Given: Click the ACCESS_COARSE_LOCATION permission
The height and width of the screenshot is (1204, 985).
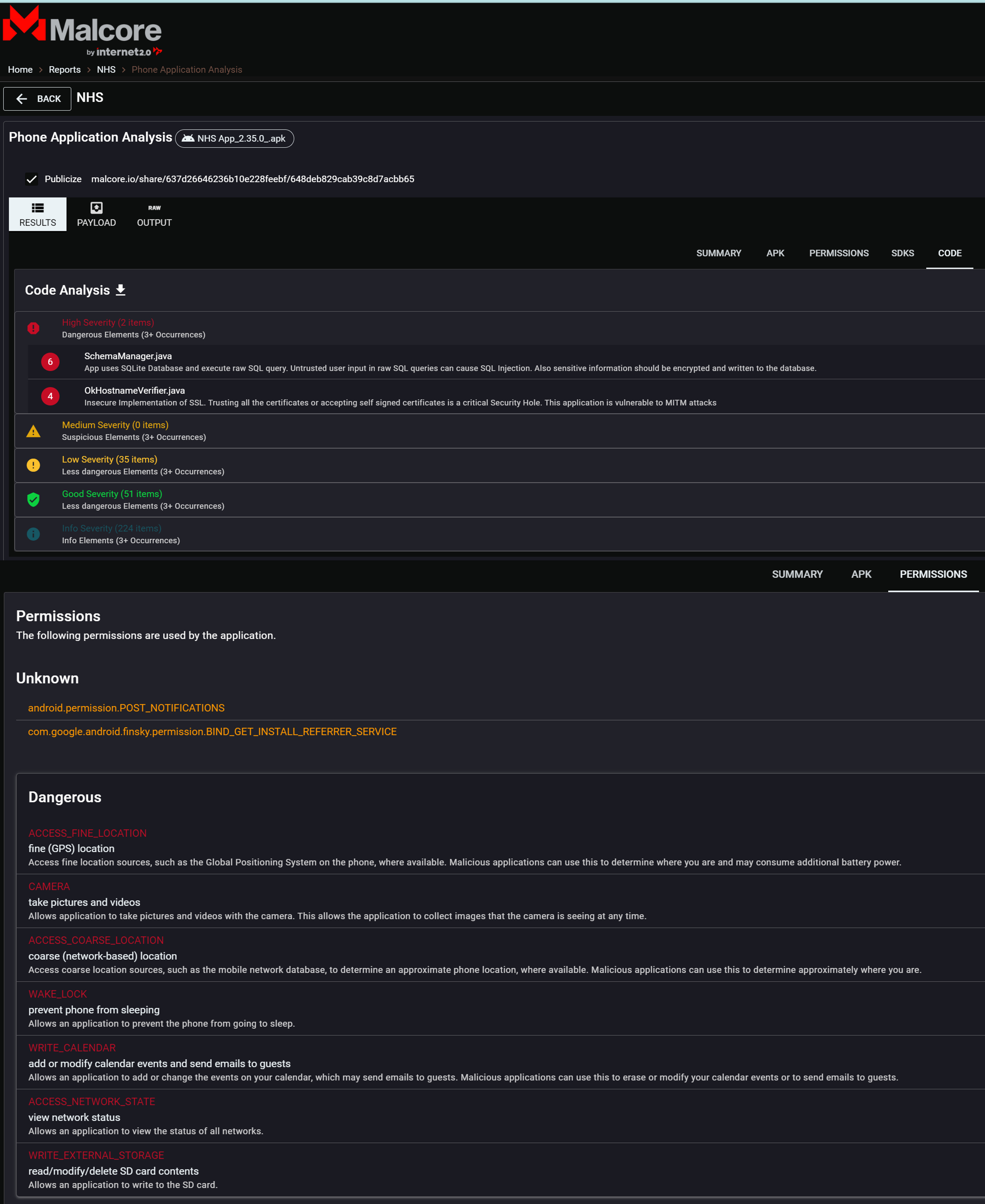Looking at the screenshot, I should point(96,940).
